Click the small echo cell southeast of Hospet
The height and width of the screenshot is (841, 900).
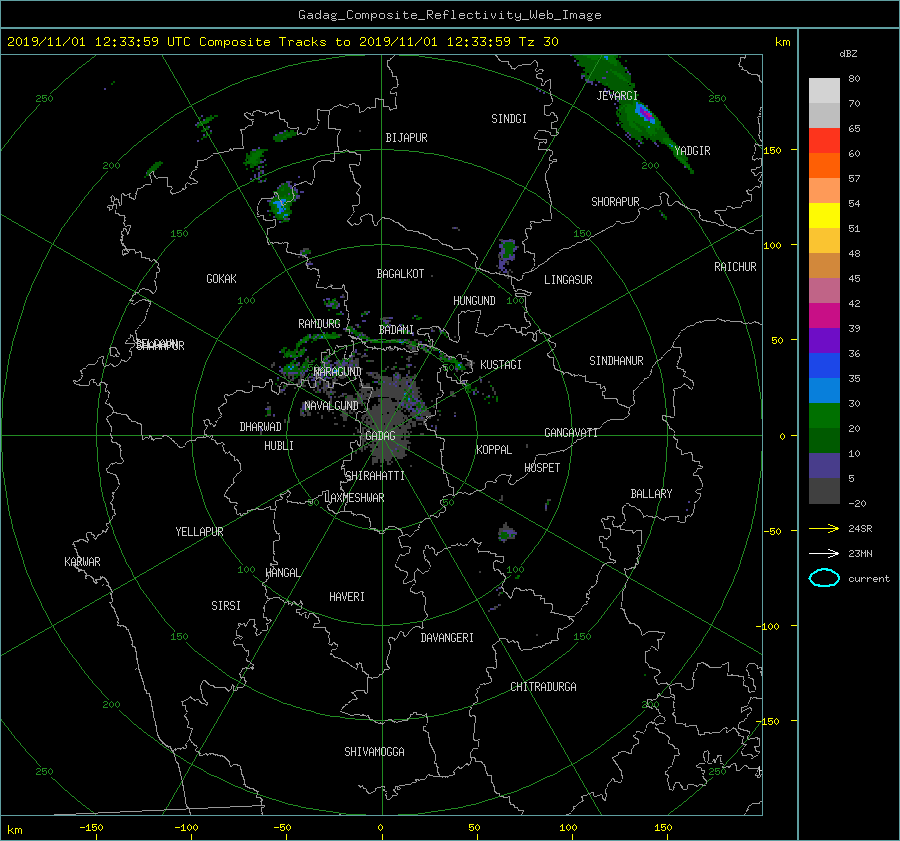pos(506,533)
